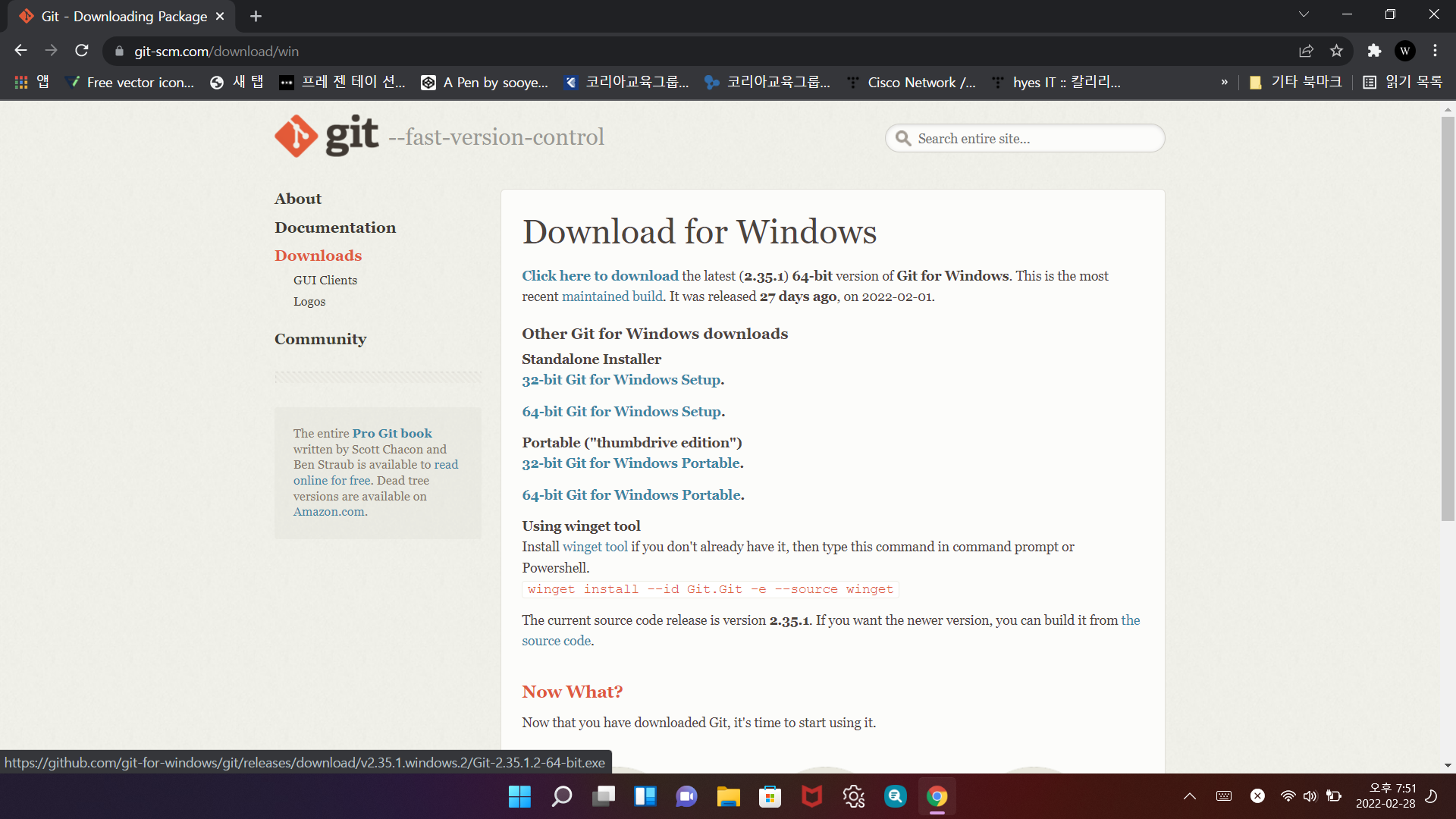Screen dimensions: 1456x819
Task: Open the profile avatar W icon
Action: coord(1404,51)
